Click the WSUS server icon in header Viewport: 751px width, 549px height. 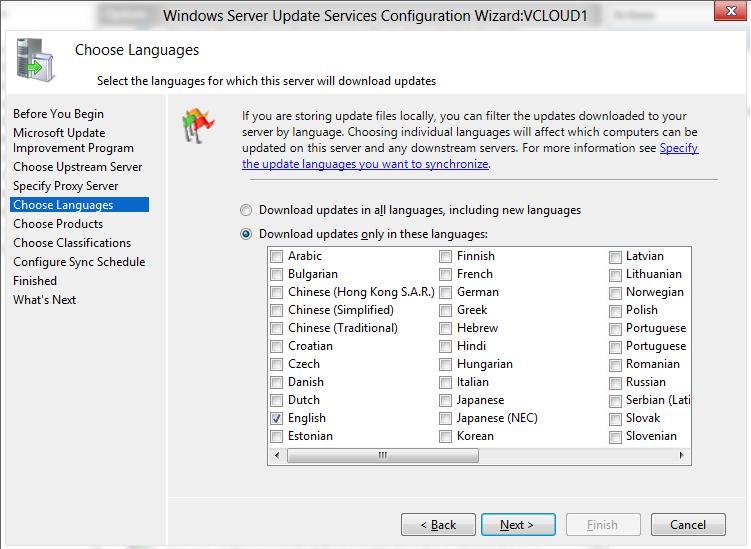pyautogui.click(x=33, y=59)
